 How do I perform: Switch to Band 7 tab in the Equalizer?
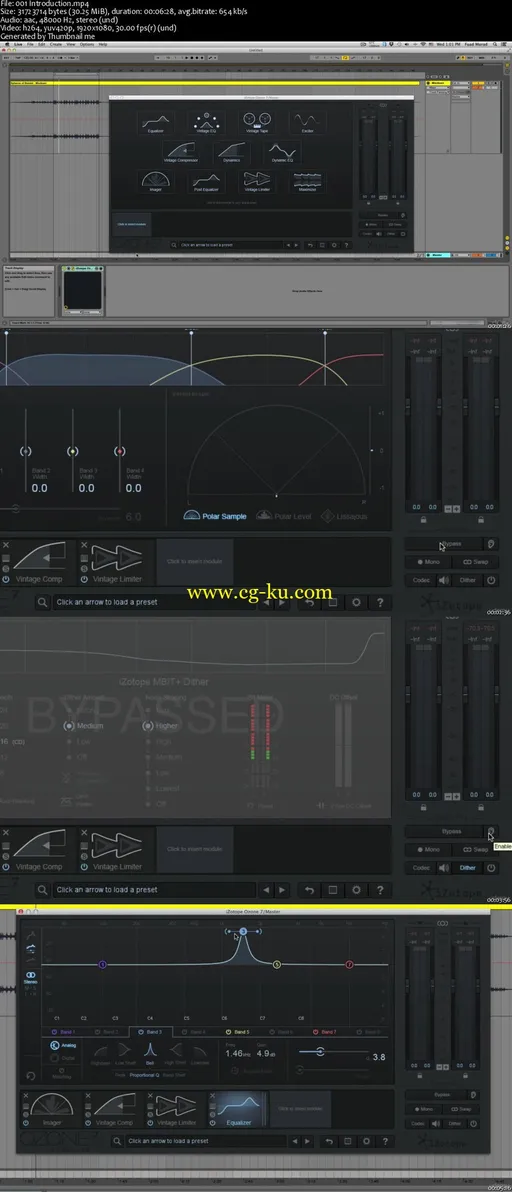point(324,1032)
